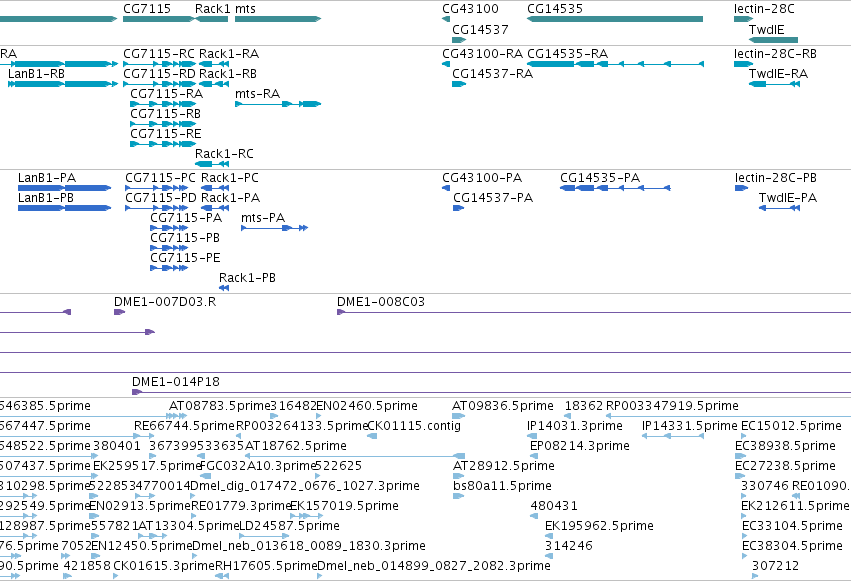The image size is (851, 581).
Task: Select transcript CG7115-RD
Action: (158, 74)
